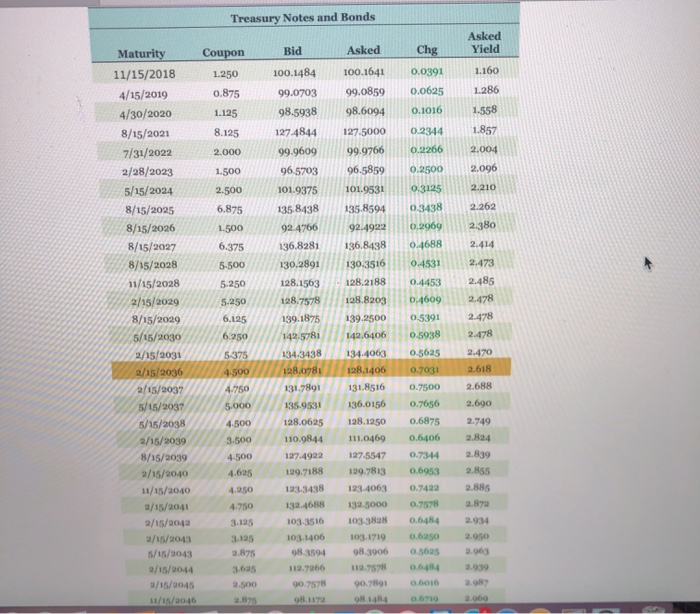Image resolution: width=700 pixels, height=614 pixels.
Task: Select asked price 127.5000
Action: 364,131
